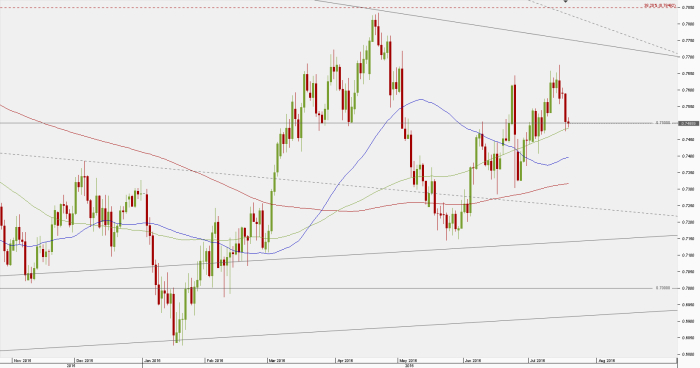The height and width of the screenshot is (368, 700).
Task: Click the Apr month label on time axis
Action: [x=345, y=360]
